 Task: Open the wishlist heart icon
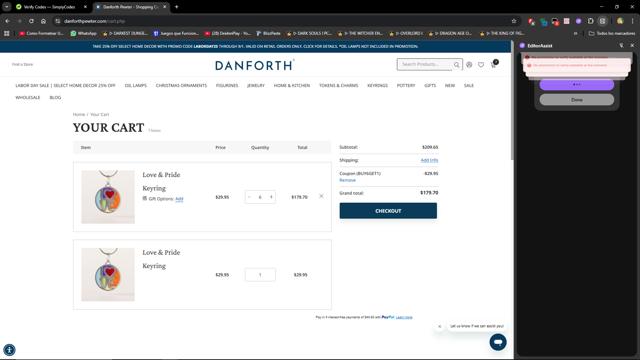[x=481, y=64]
